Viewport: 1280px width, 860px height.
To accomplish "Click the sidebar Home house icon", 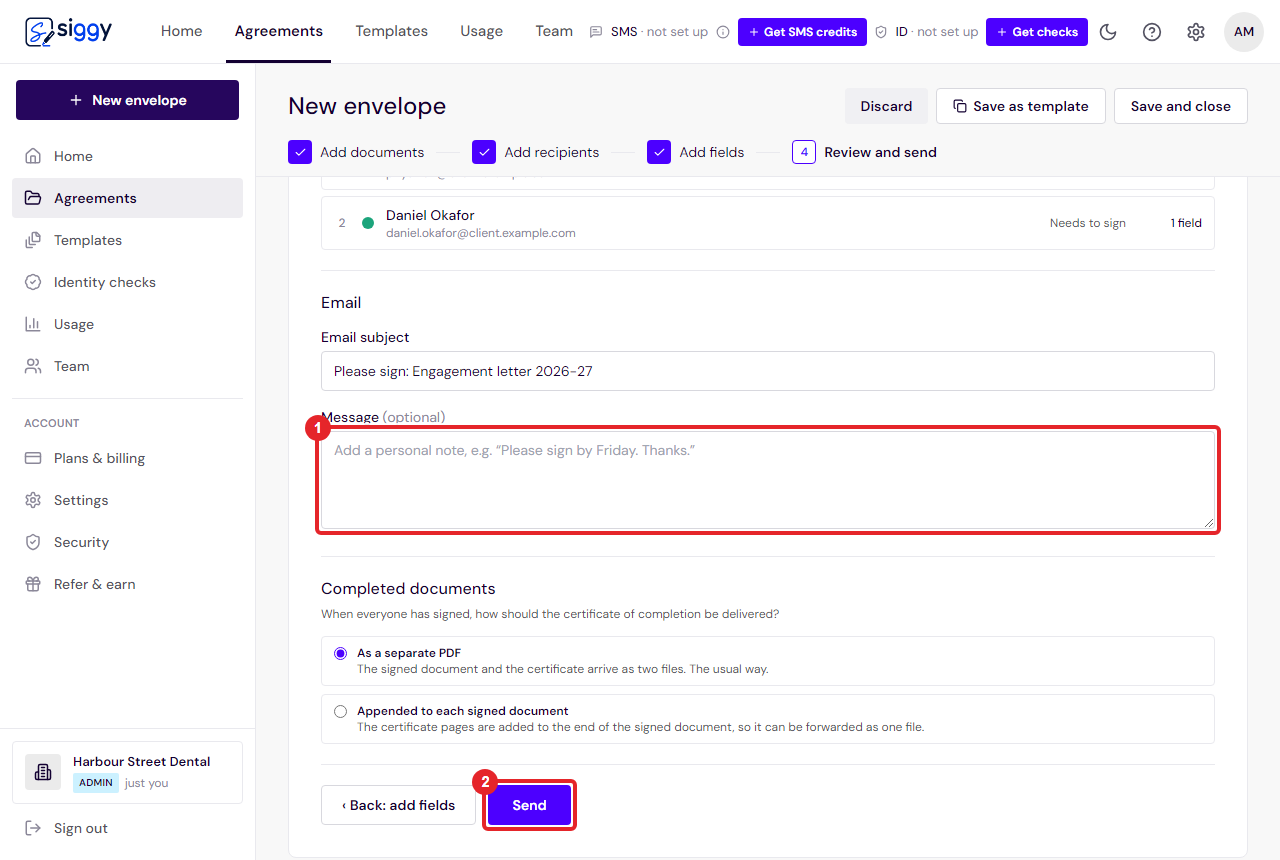I will [33, 156].
